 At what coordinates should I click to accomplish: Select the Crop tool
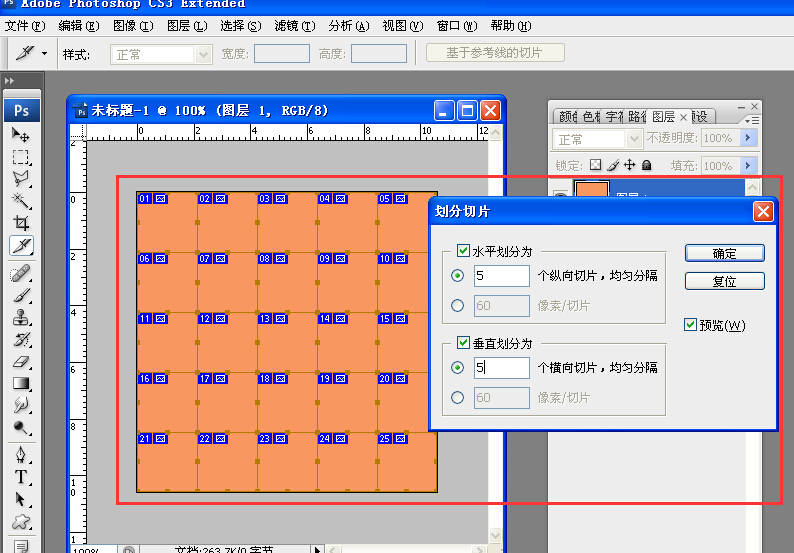21,223
